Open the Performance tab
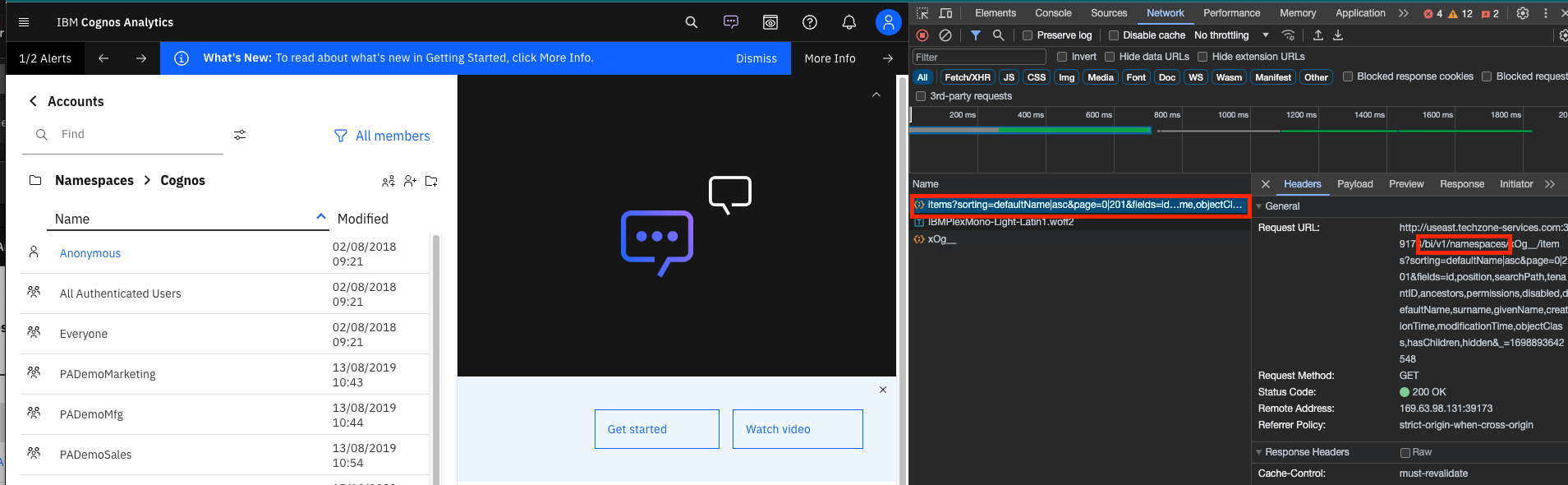This screenshot has height=485, width=1568. (1231, 13)
